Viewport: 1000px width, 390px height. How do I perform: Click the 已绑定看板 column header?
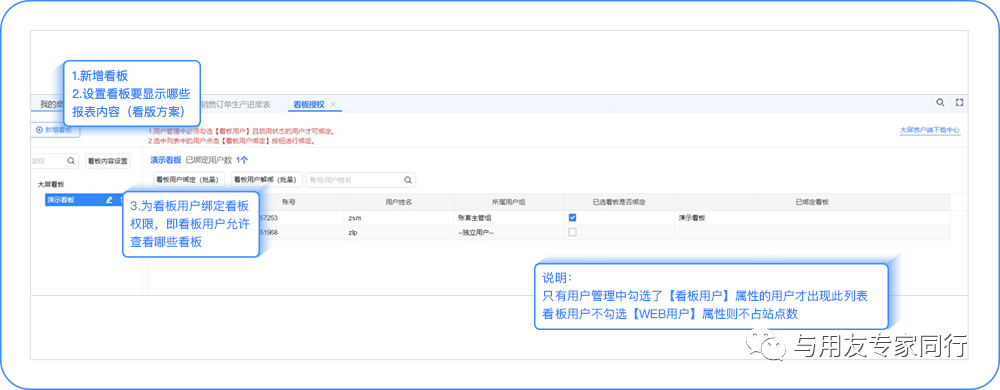812,202
